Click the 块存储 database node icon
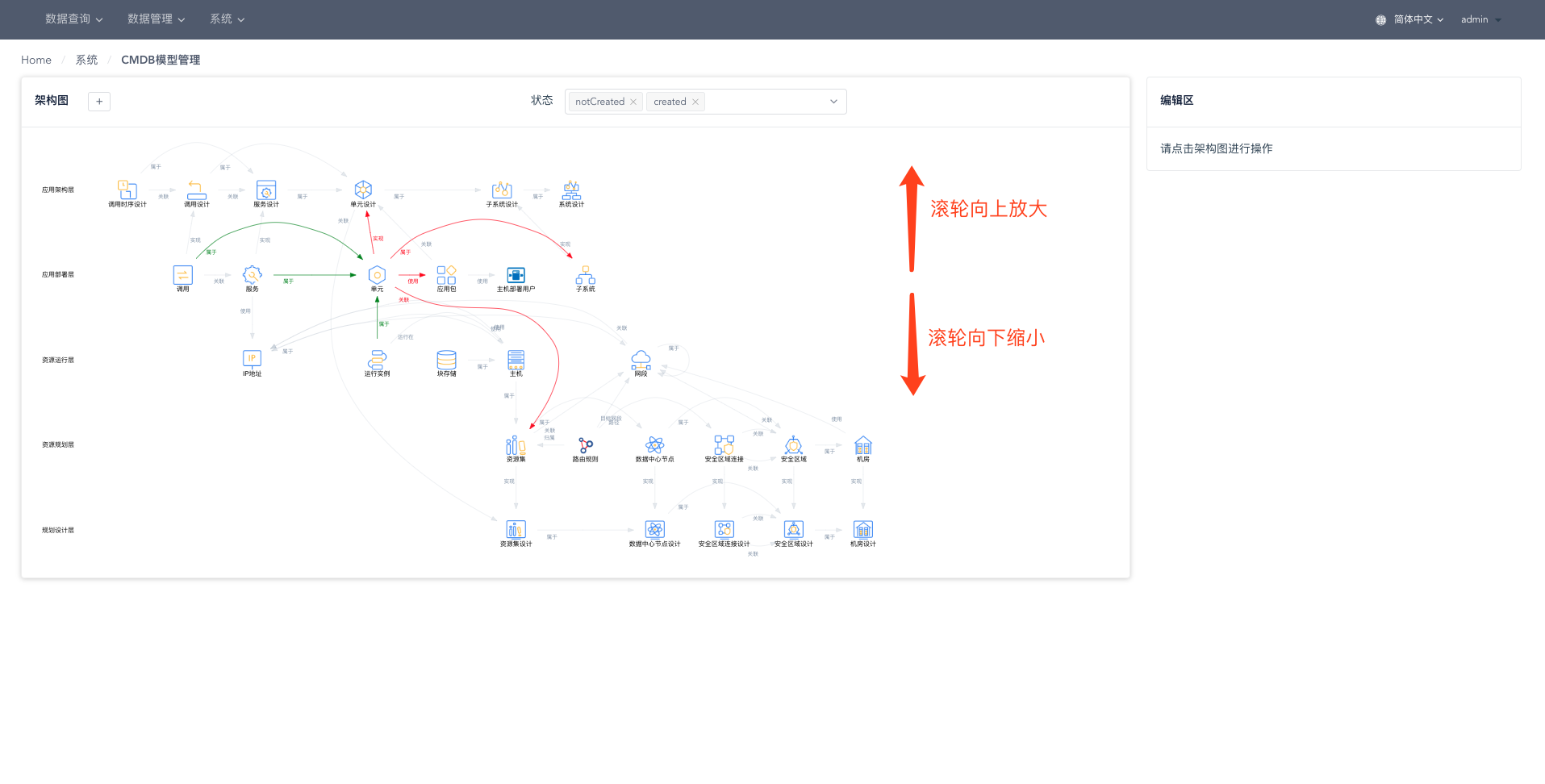Viewport: 1545px width, 784px height. click(x=446, y=359)
